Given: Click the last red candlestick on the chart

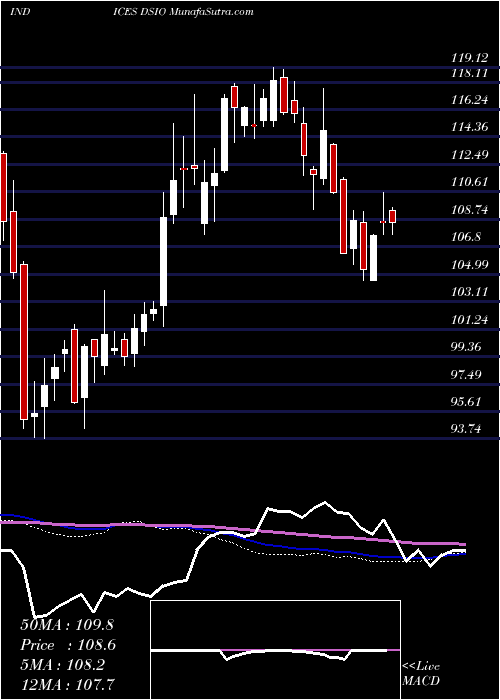Looking at the screenshot, I should click(392, 216).
